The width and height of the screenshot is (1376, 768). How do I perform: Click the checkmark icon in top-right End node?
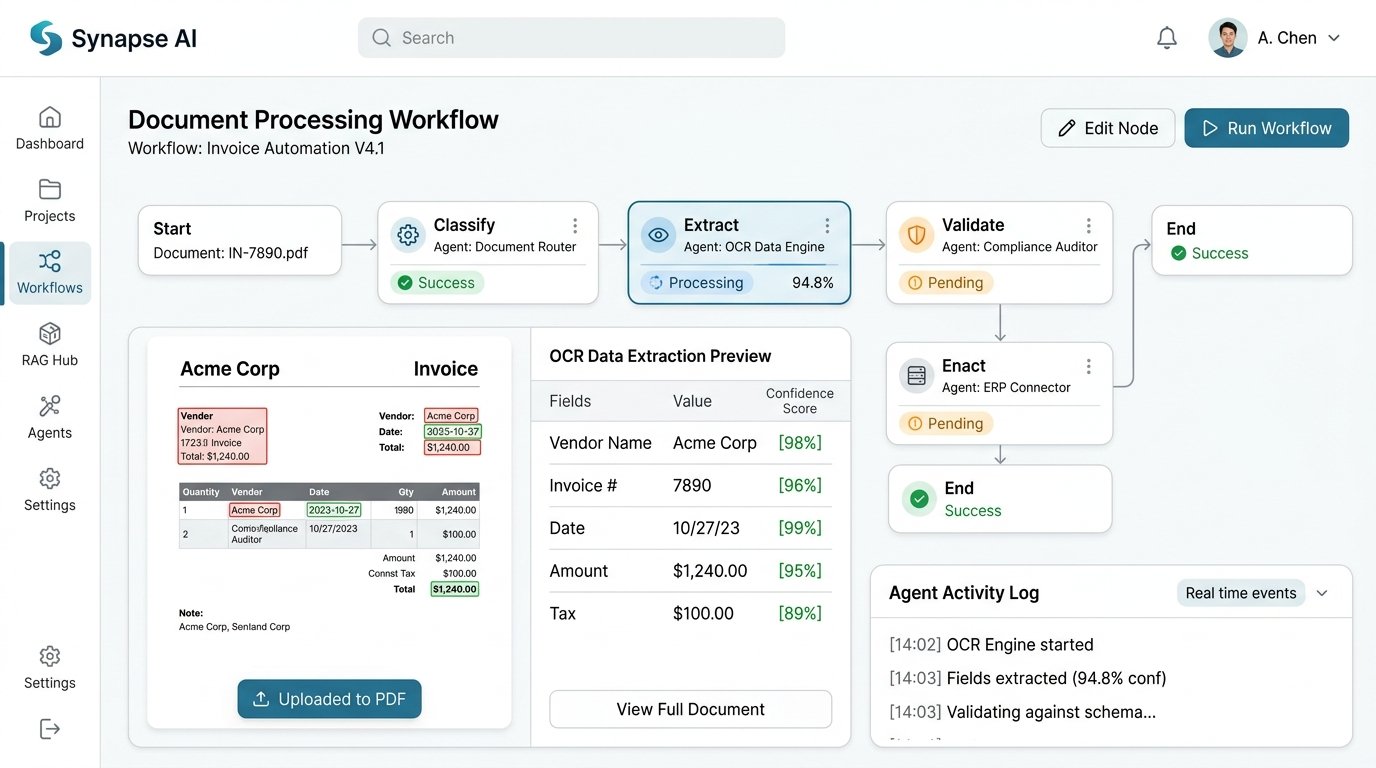(1178, 254)
